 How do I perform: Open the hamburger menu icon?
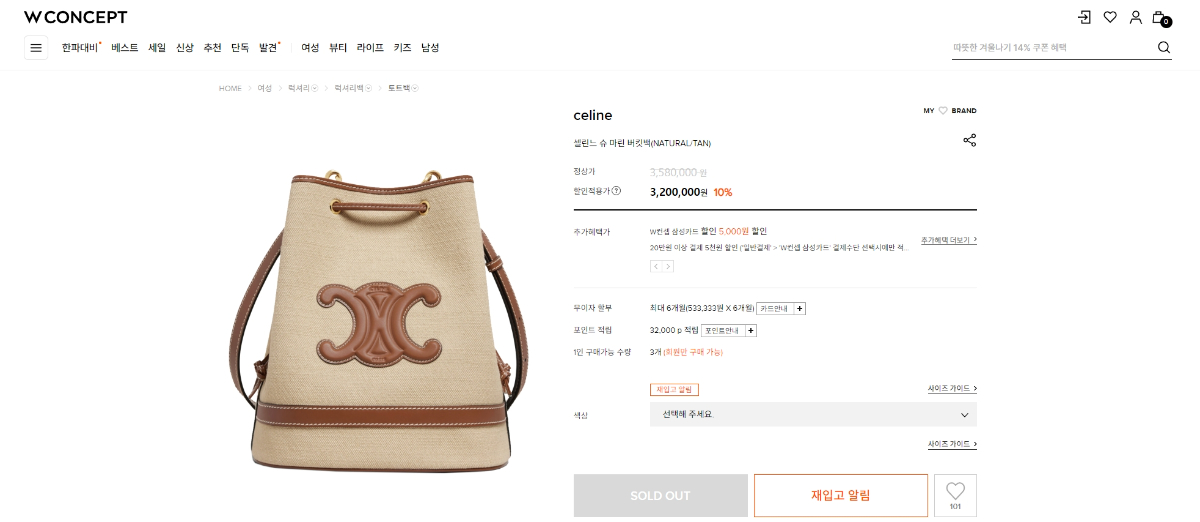click(x=36, y=47)
